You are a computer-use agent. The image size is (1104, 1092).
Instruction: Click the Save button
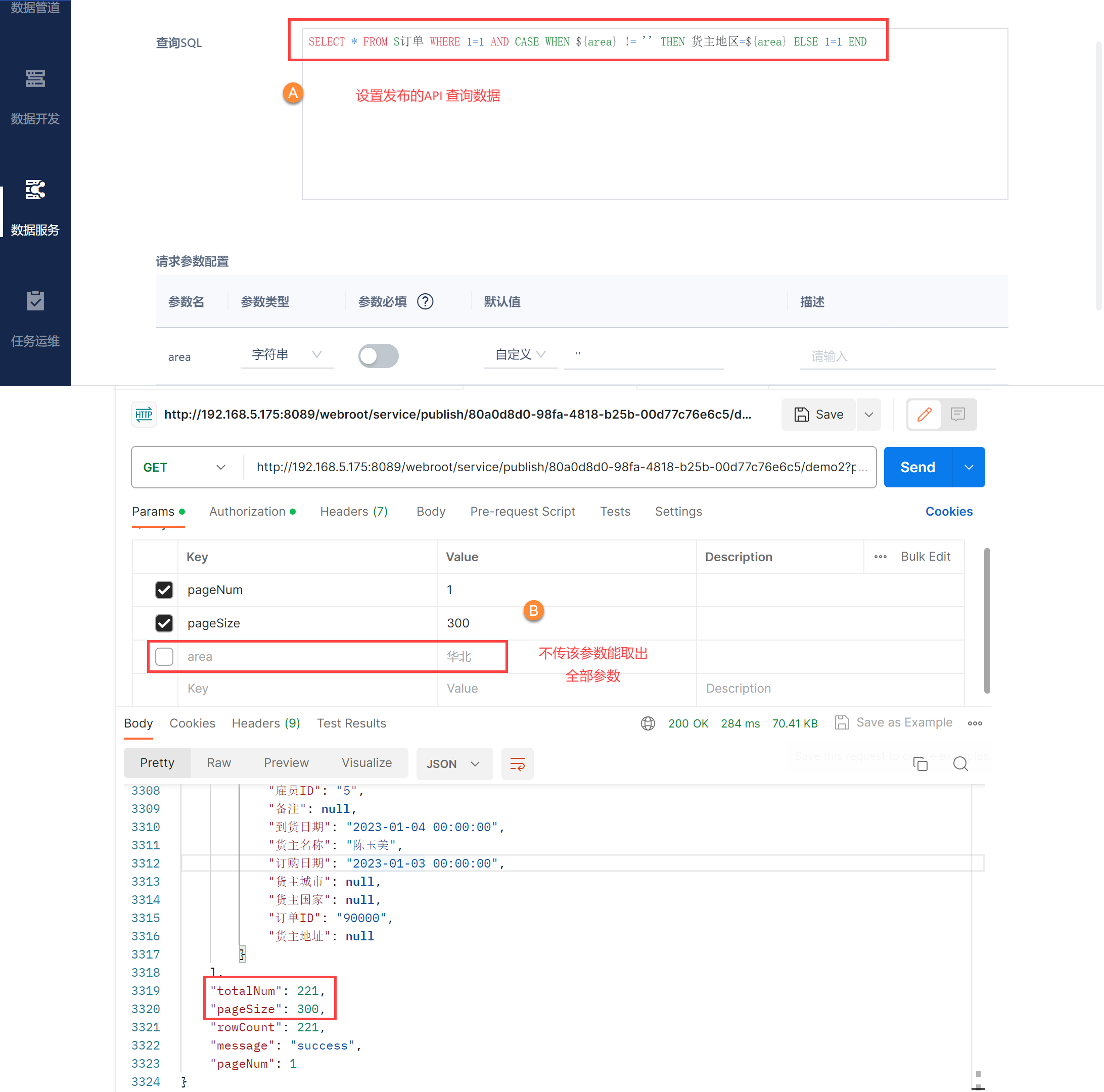(x=818, y=414)
